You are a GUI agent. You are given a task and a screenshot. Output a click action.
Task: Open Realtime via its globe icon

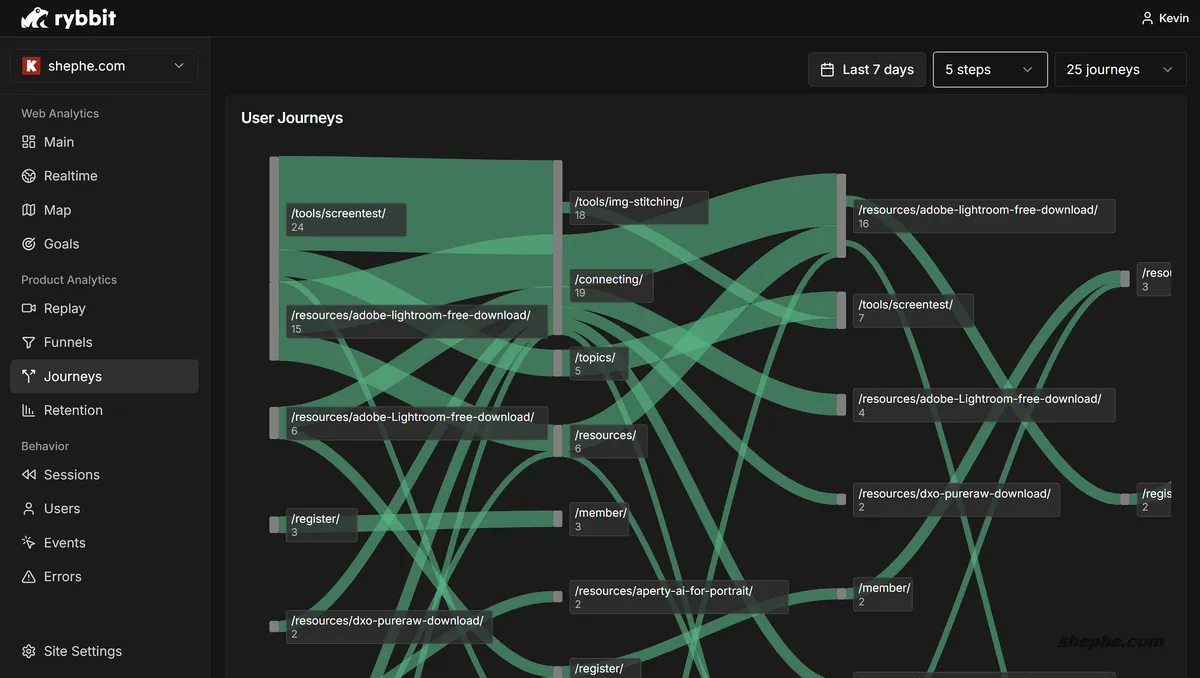pos(29,176)
